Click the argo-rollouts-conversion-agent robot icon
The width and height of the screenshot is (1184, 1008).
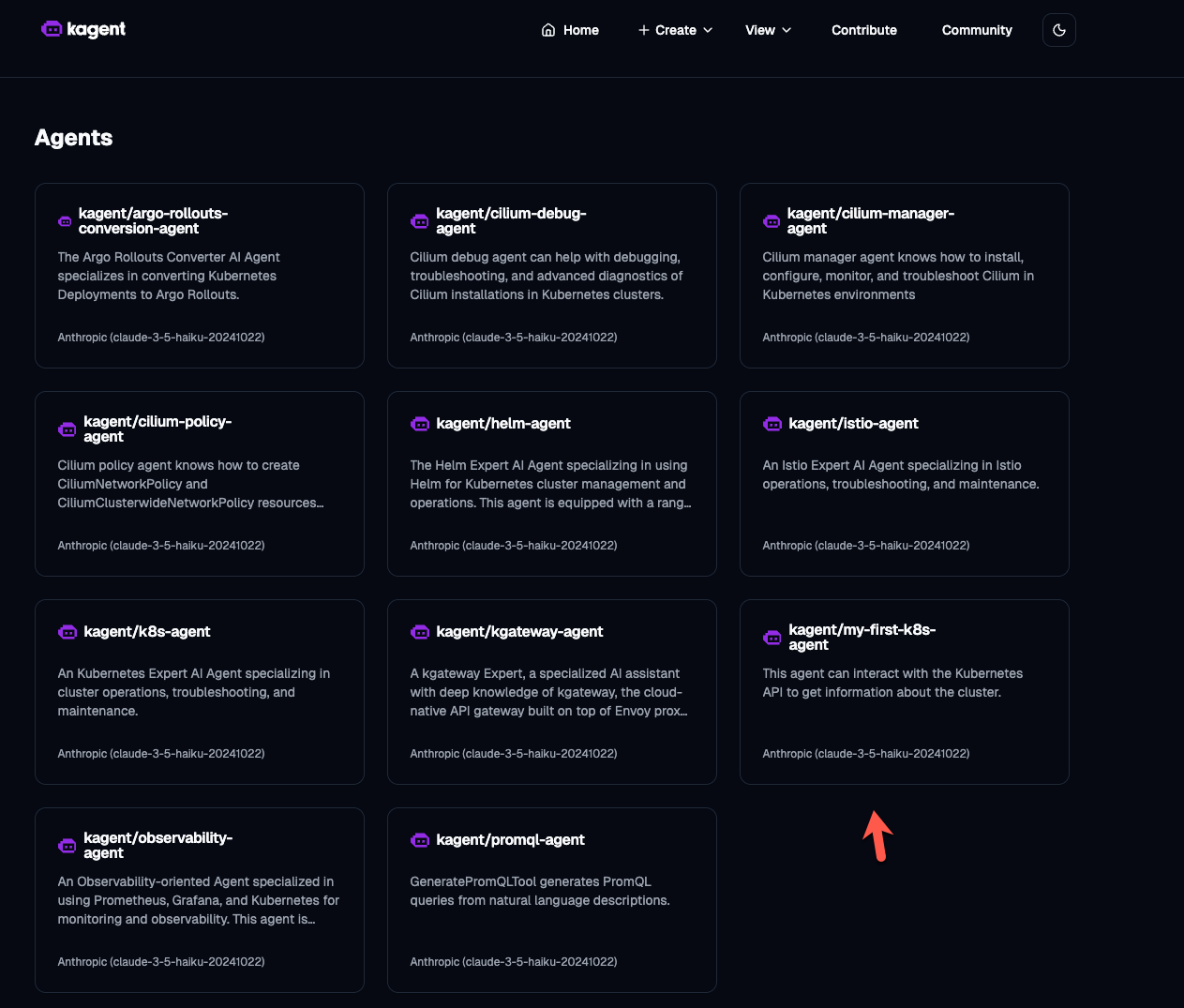coord(66,221)
